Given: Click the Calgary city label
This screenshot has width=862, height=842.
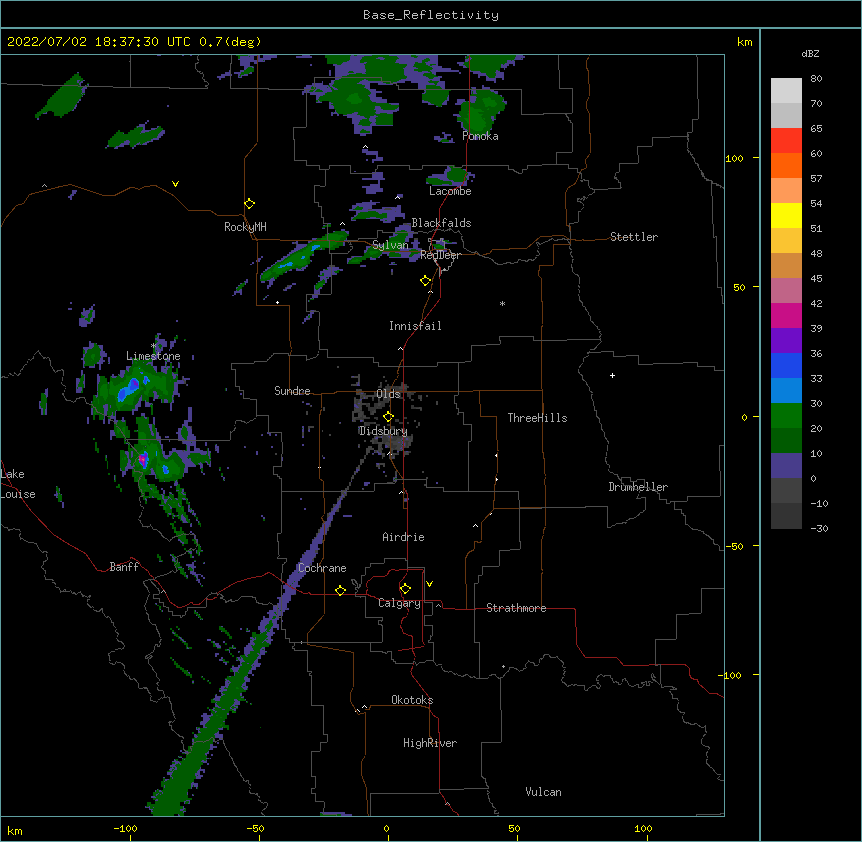Looking at the screenshot, I should click(x=400, y=603).
